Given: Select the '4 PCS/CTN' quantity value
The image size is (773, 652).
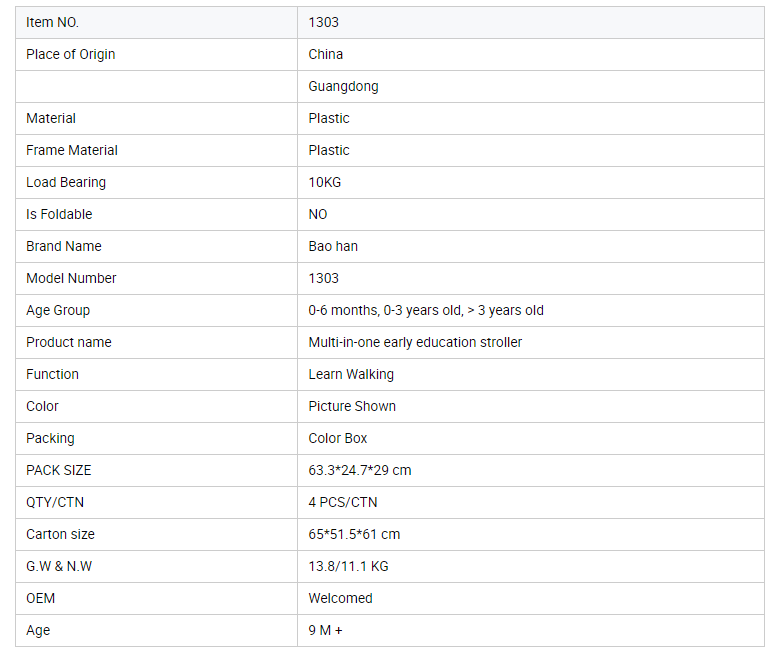Looking at the screenshot, I should [x=343, y=502].
